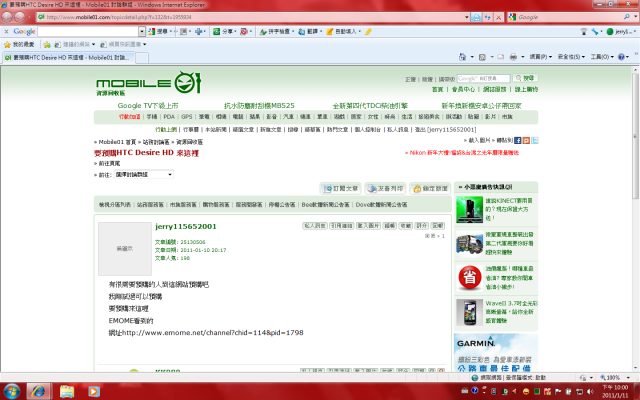Click the add-to-favorites bar star icon

tap(47, 44)
